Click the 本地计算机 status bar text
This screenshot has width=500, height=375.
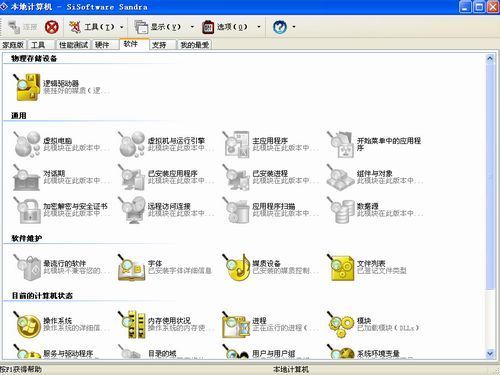coord(291,369)
